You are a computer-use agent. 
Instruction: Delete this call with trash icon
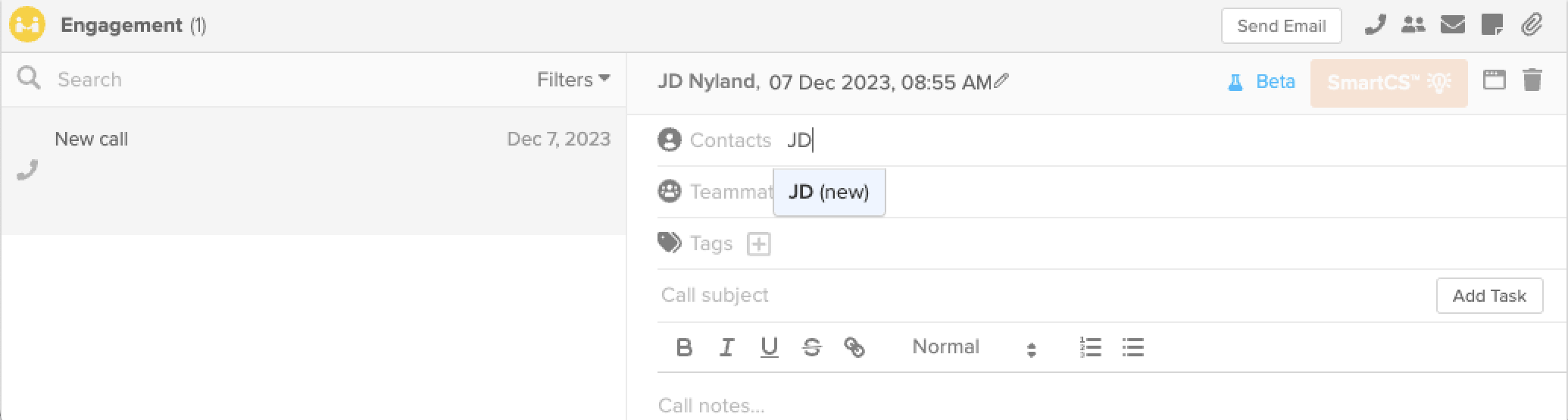coord(1532,80)
